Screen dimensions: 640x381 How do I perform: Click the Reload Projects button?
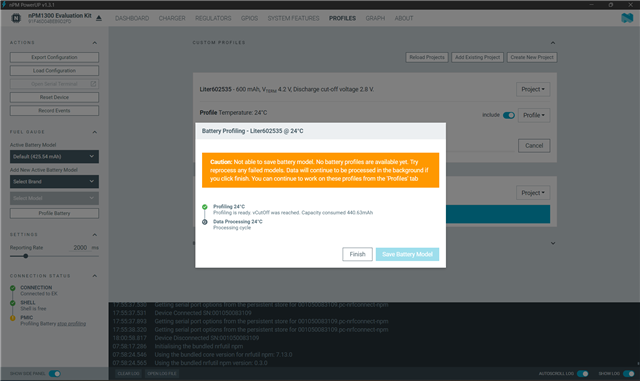(x=427, y=57)
